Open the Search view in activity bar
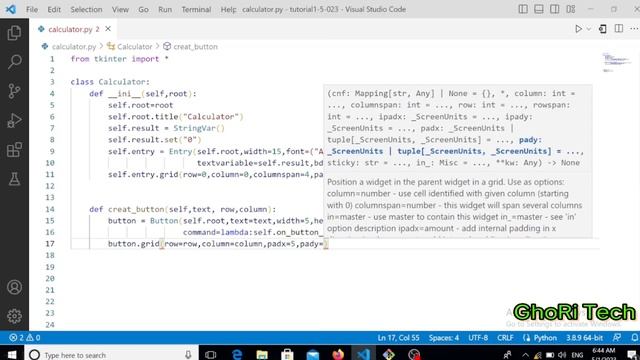Screen dimensions: 640x360 [14, 62]
